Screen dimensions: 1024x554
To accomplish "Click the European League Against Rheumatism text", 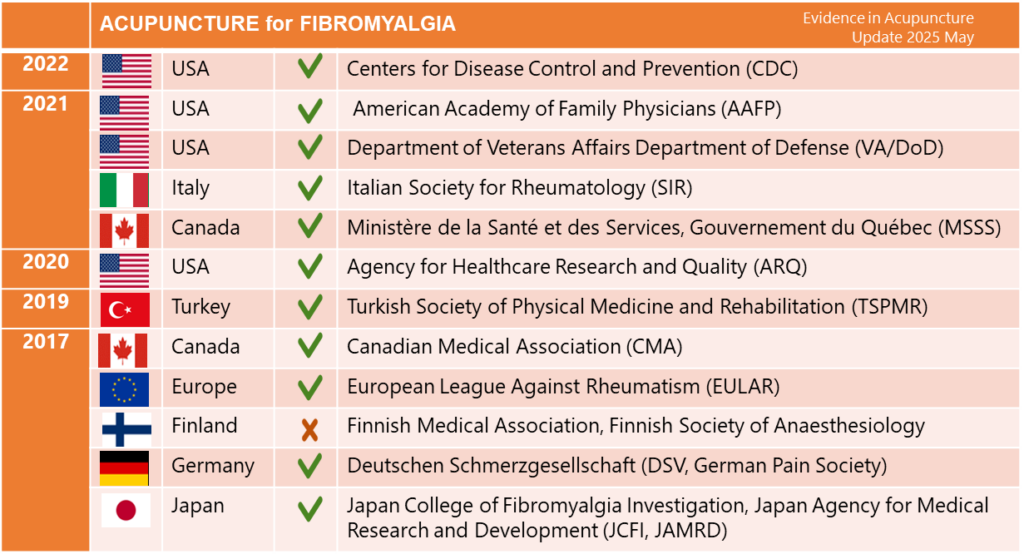I will pyautogui.click(x=564, y=387).
